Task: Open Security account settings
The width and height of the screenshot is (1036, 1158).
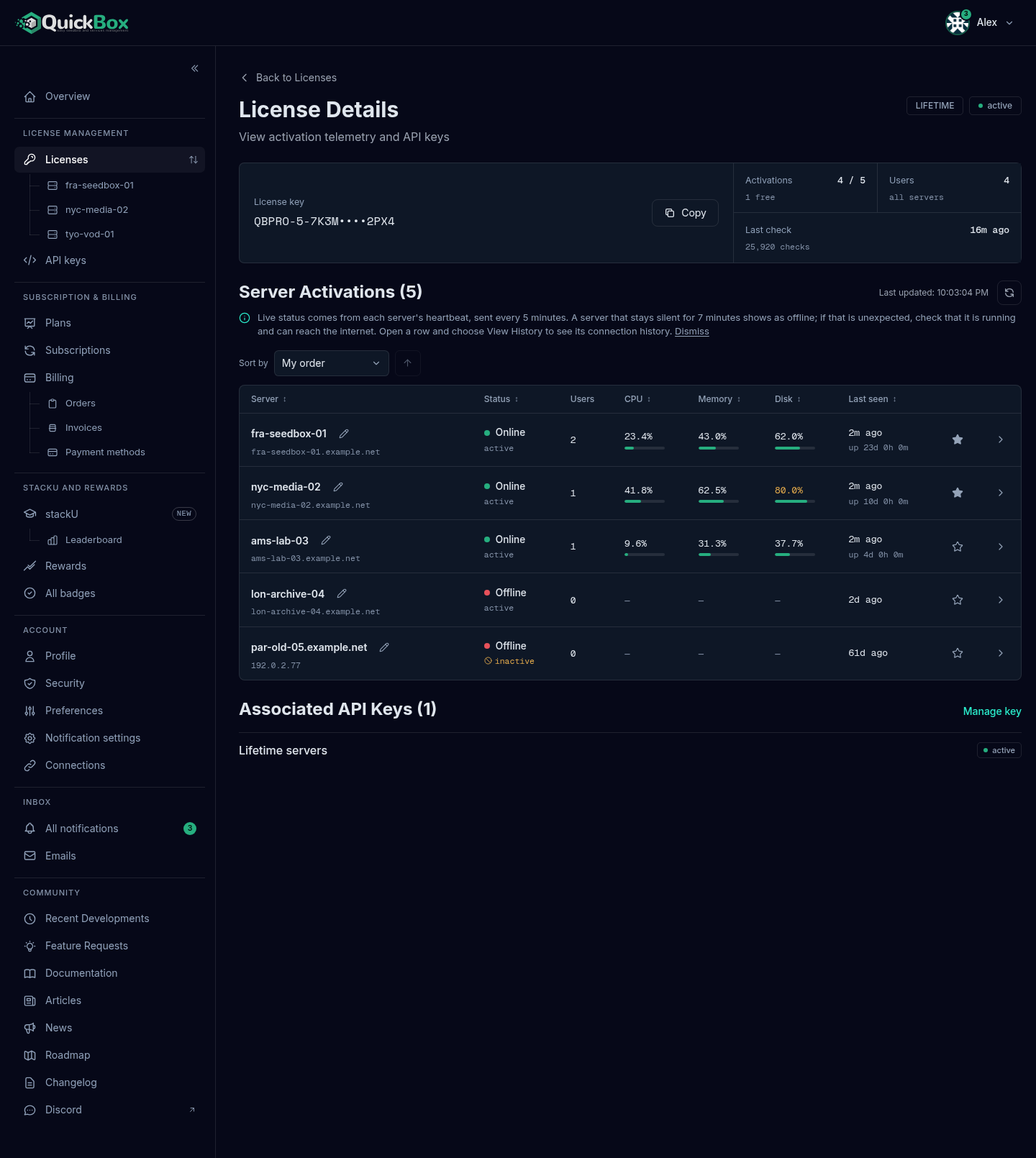Action: click(x=109, y=683)
